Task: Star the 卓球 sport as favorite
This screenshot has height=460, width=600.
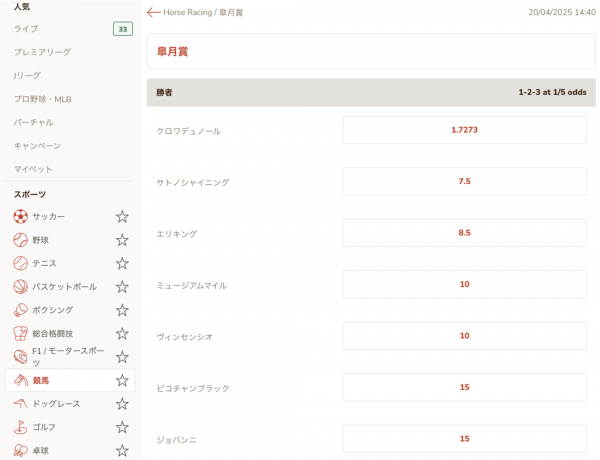Action: [122, 450]
